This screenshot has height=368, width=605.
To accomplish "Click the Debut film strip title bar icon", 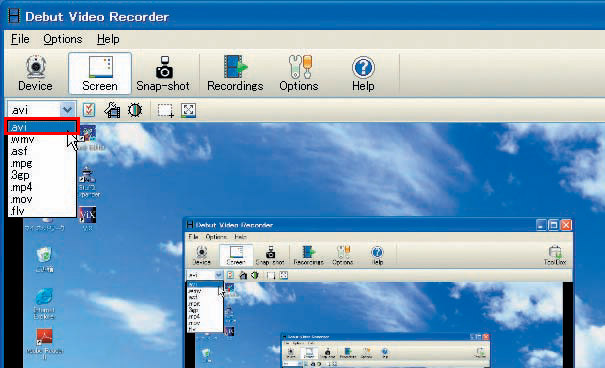I will point(14,16).
